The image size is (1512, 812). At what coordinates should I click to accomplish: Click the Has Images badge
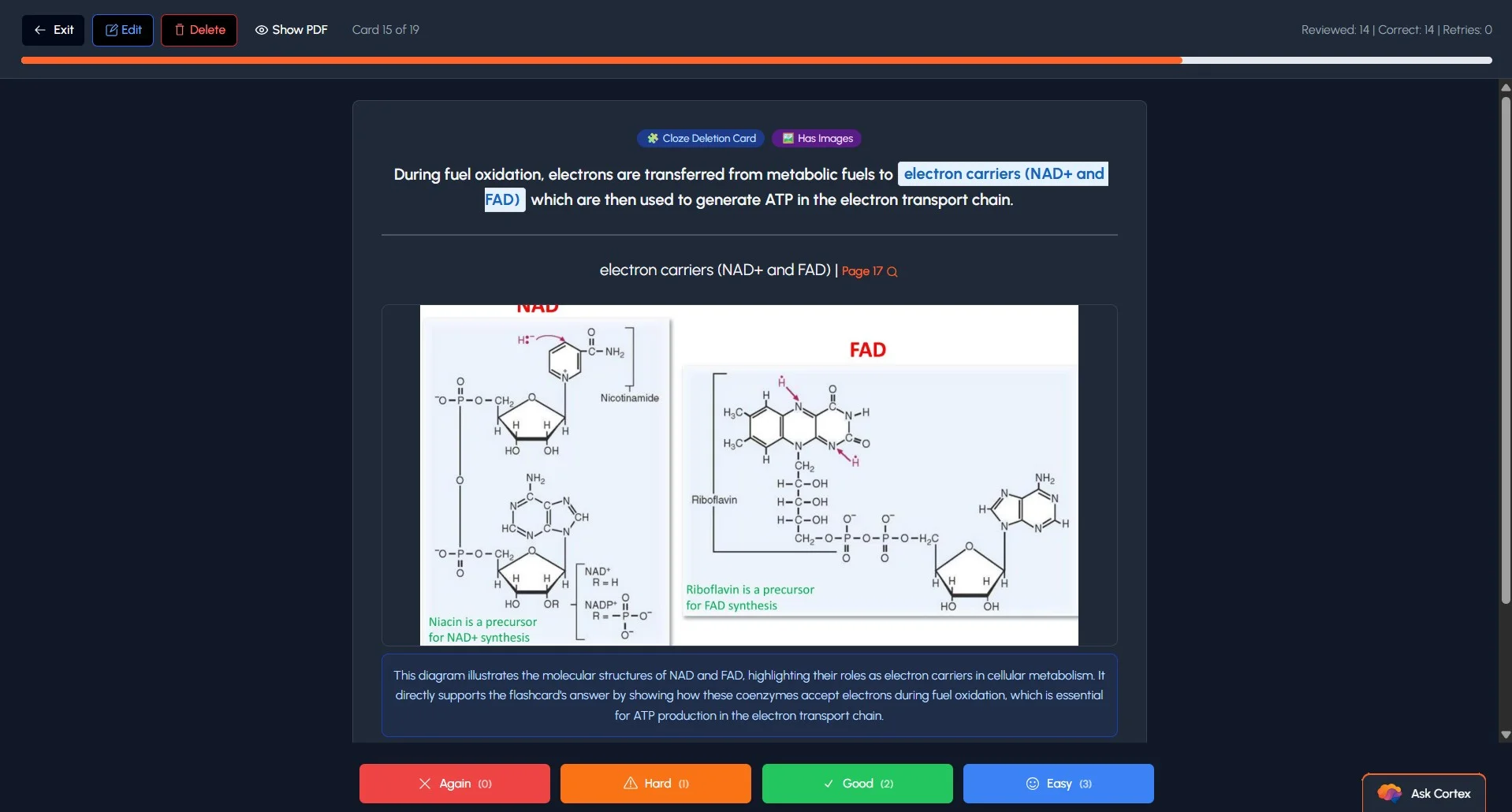tap(816, 138)
